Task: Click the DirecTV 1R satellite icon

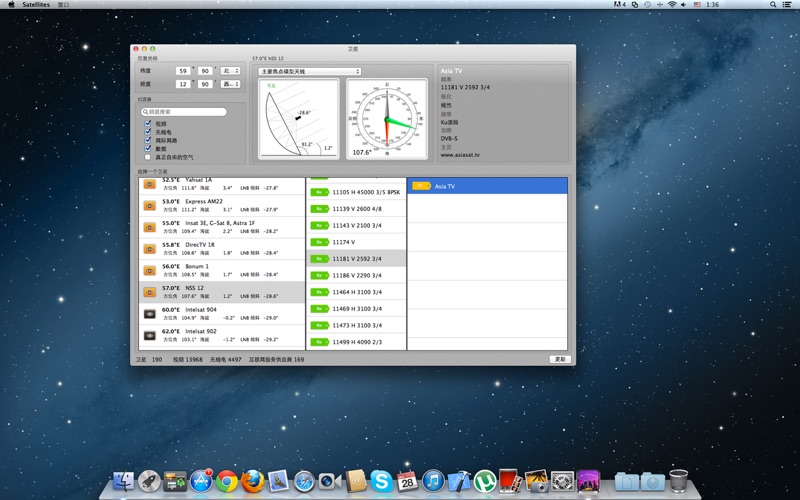Action: point(149,249)
